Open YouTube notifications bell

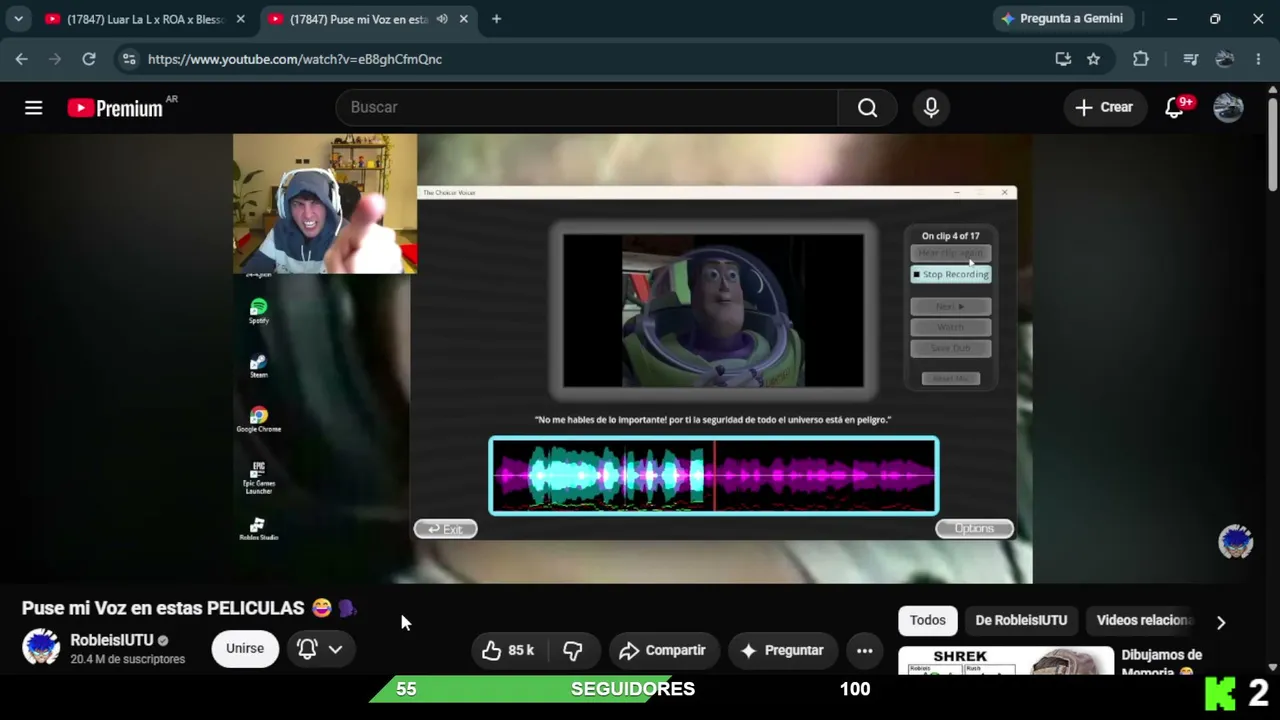click(1175, 108)
